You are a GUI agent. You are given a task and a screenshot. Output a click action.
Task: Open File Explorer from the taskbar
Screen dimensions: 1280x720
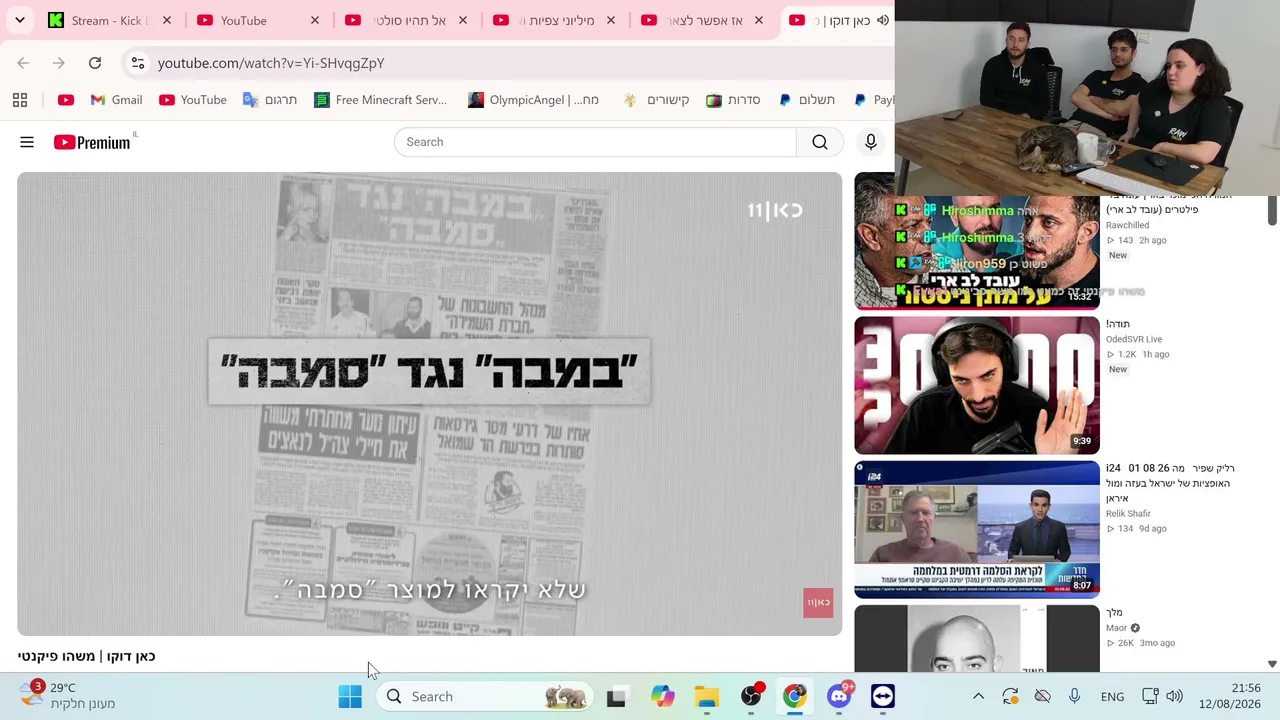(x=707, y=696)
